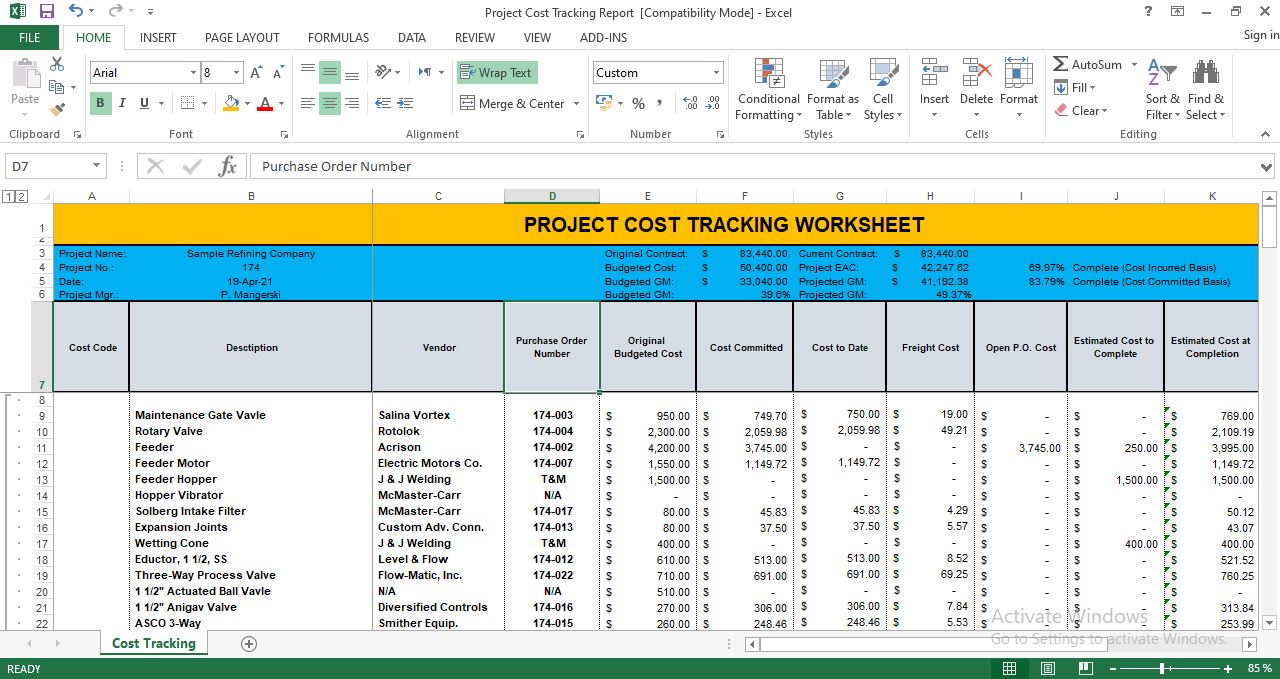This screenshot has height=679, width=1280.
Task: Click Delete cells icon
Action: [976, 75]
